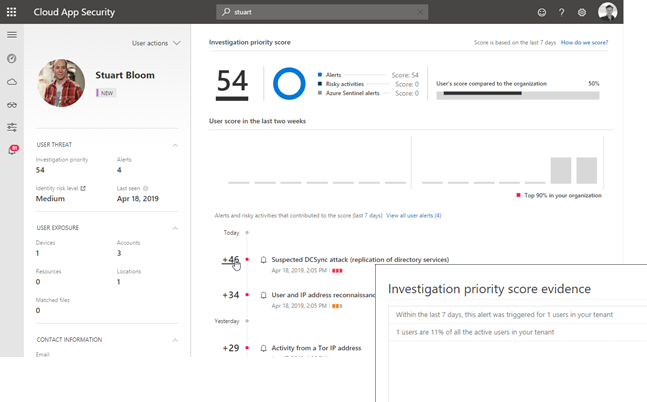The image size is (647, 402).
Task: Open the Suspected DCSync attack alert
Action: click(360, 259)
